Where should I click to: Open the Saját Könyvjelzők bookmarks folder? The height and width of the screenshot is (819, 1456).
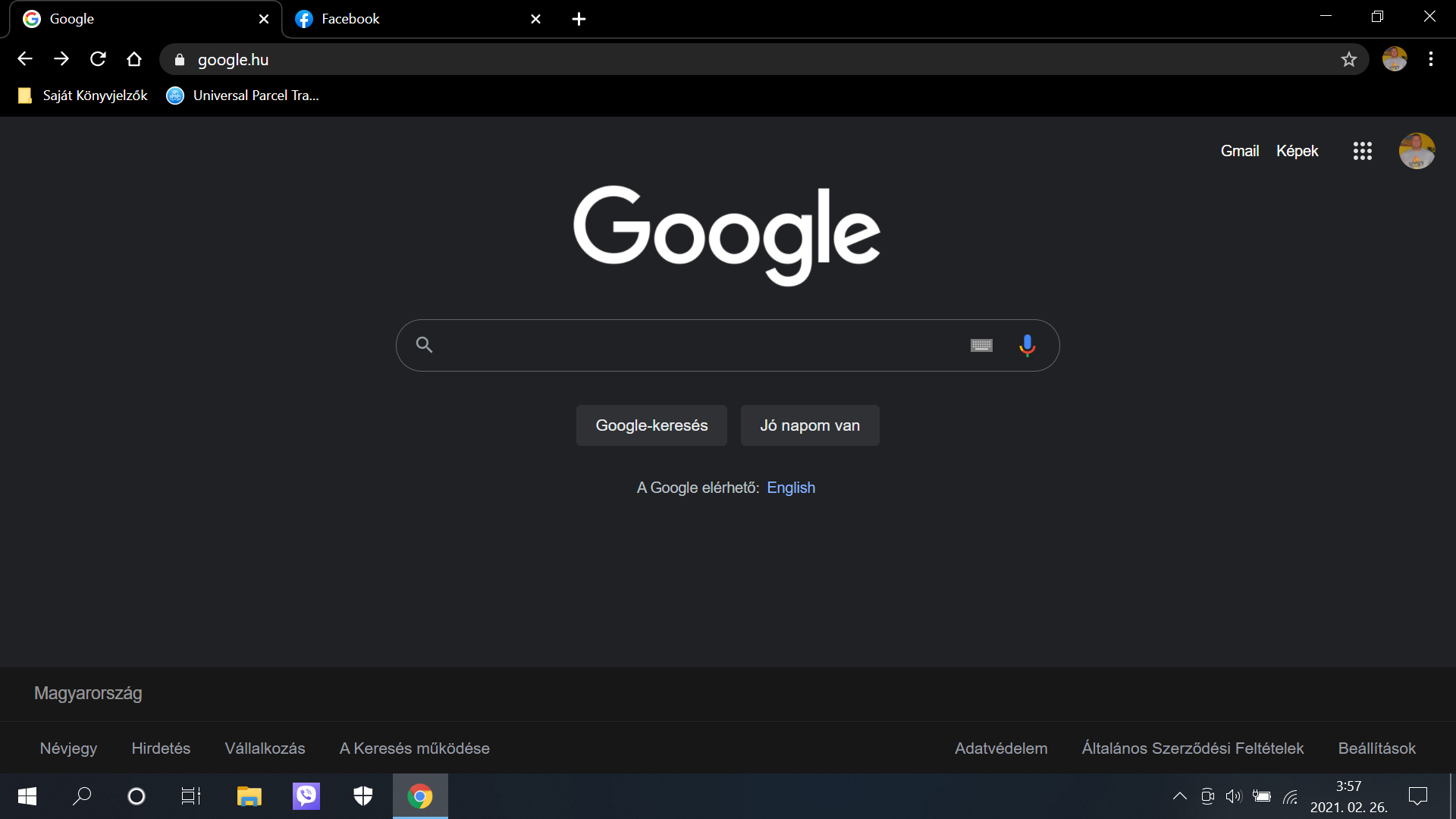tap(83, 96)
